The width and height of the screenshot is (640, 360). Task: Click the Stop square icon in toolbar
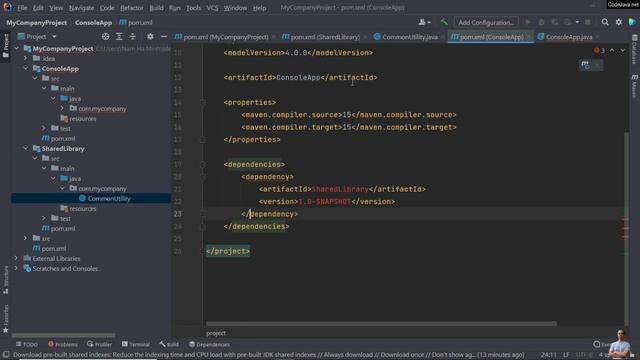[588, 22]
